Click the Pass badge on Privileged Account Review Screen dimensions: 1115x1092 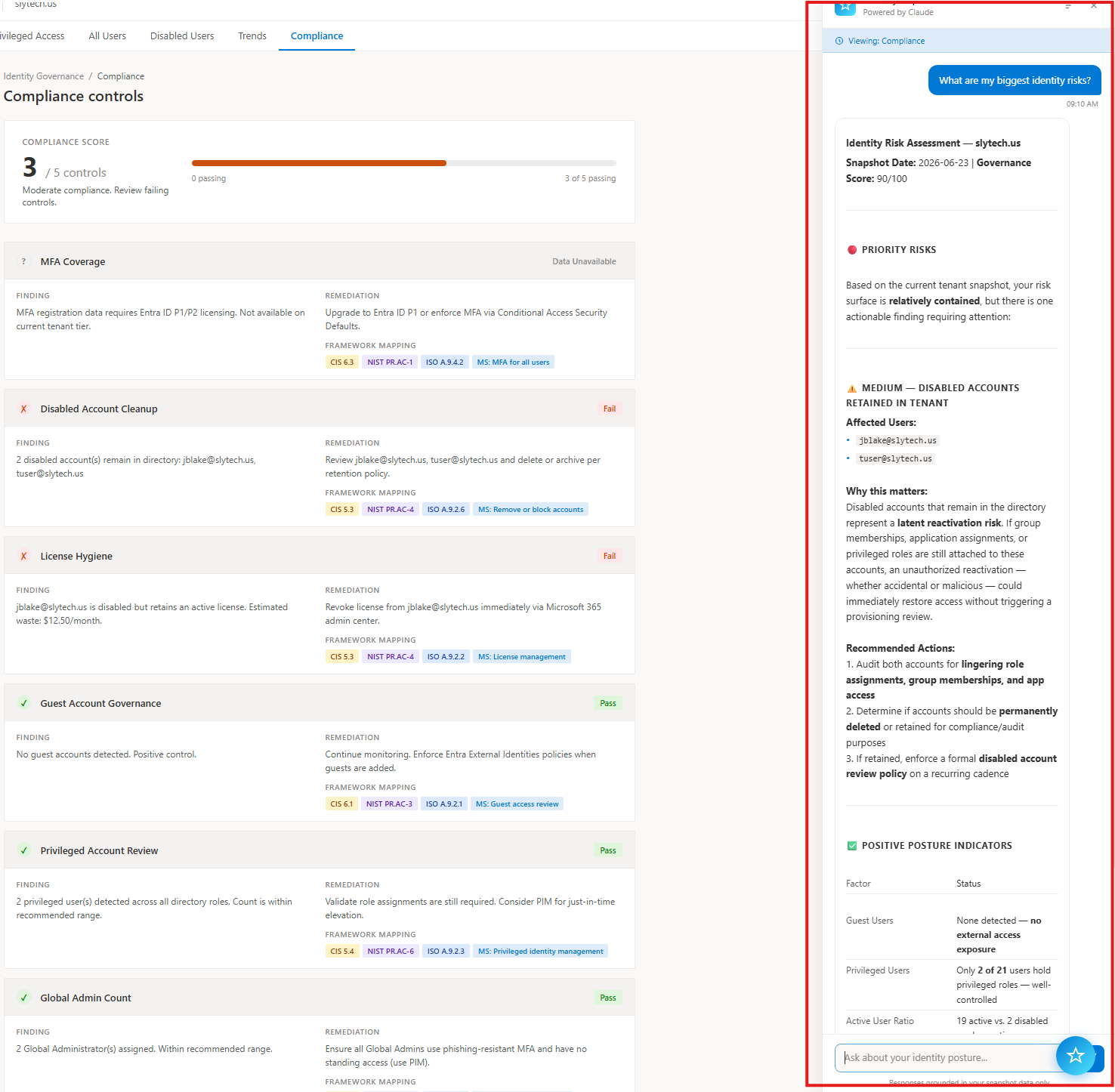[x=608, y=850]
